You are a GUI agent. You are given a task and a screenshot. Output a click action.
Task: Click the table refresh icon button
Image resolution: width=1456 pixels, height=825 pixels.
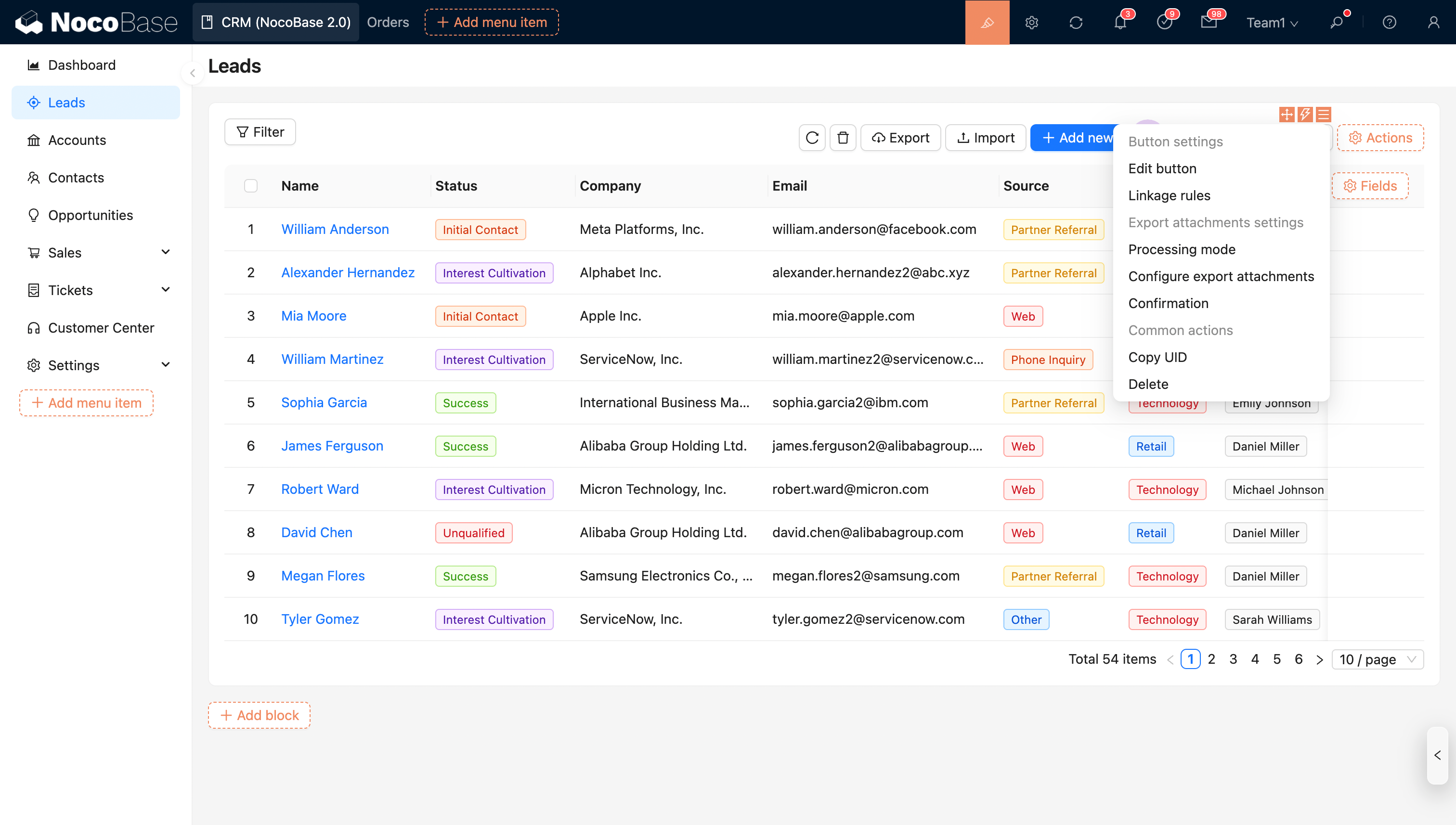click(x=812, y=138)
